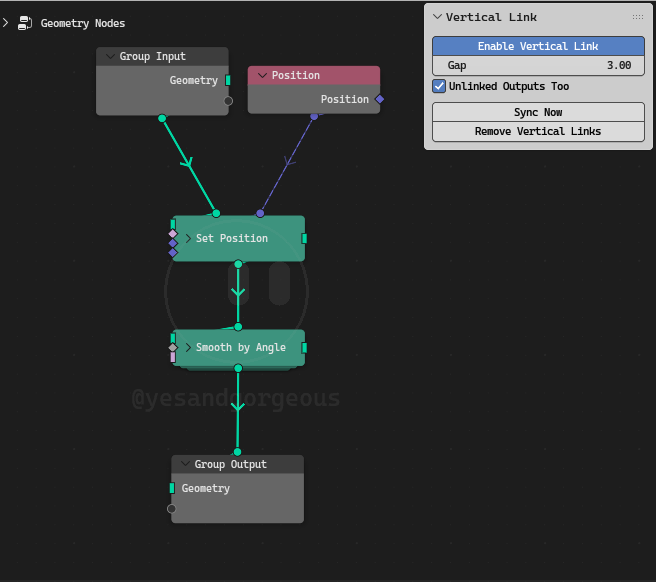Collapse the Position node

[x=262, y=75]
